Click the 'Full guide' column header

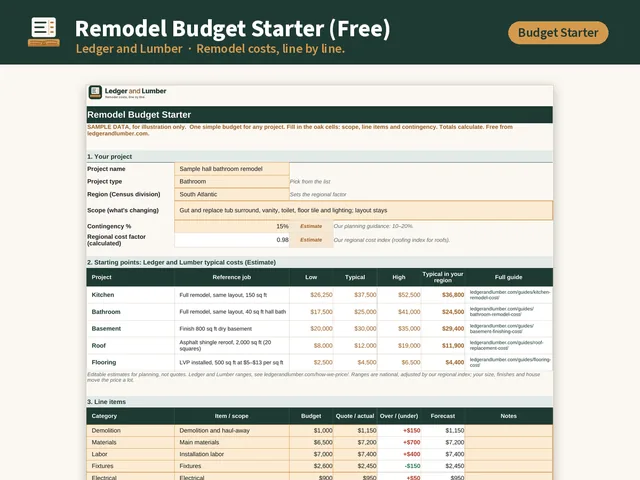(x=508, y=277)
